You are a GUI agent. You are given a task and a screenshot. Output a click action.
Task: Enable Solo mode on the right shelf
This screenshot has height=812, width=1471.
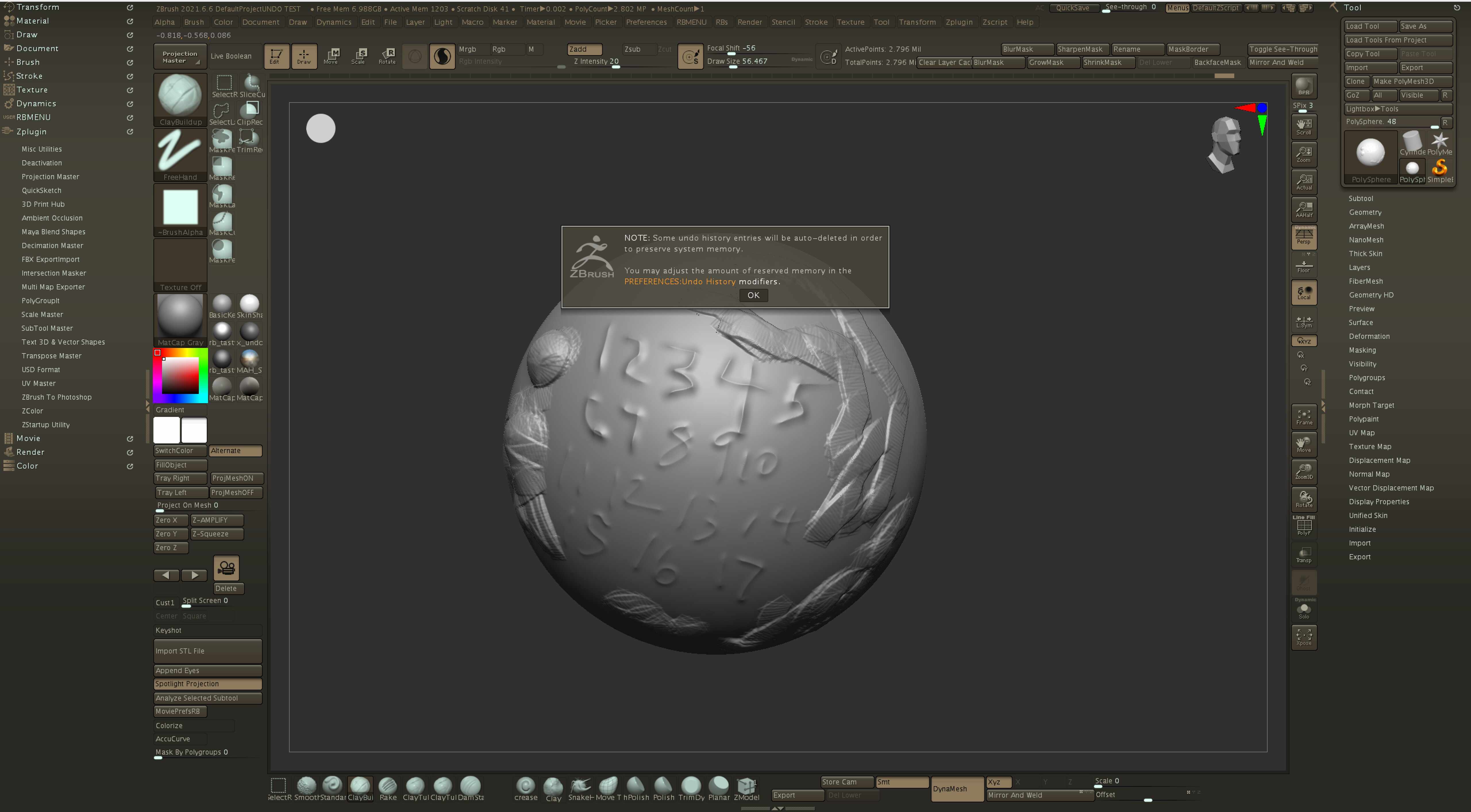tap(1304, 609)
